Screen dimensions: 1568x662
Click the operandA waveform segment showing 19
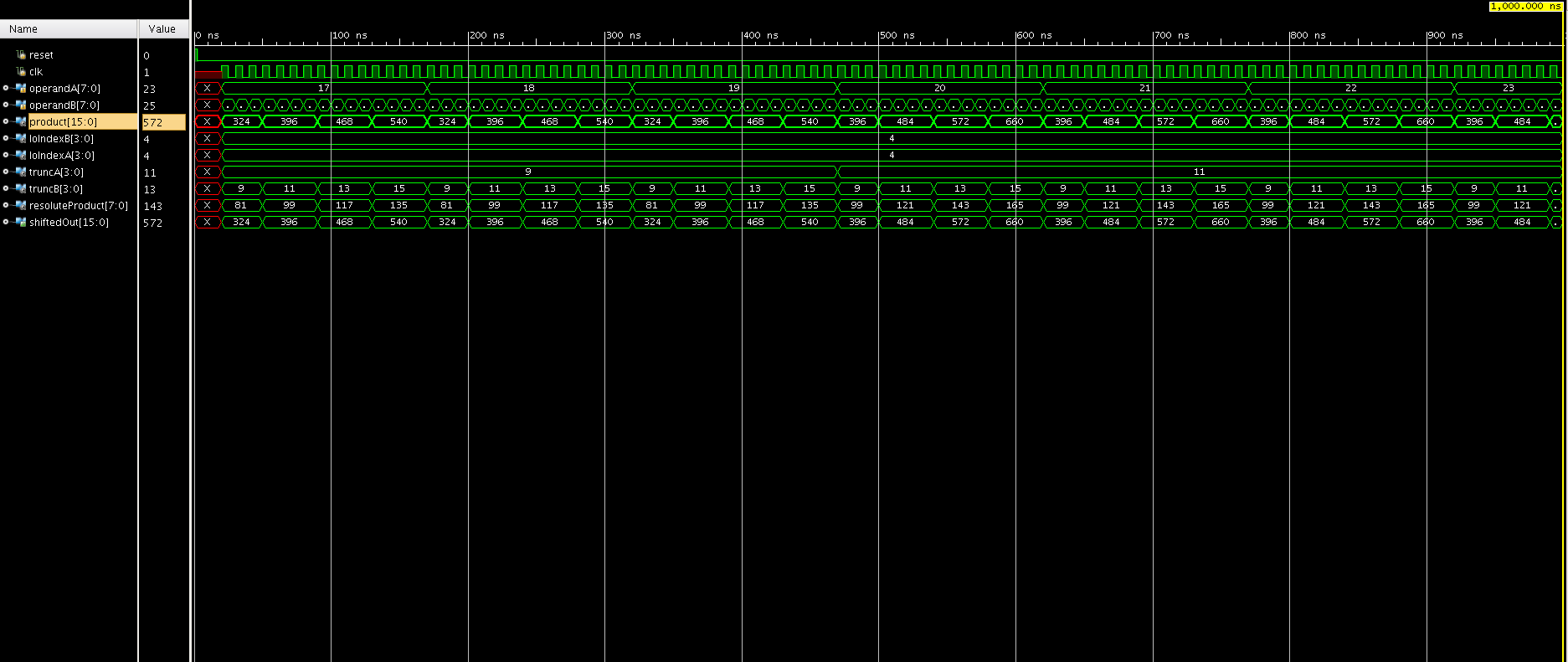point(735,88)
